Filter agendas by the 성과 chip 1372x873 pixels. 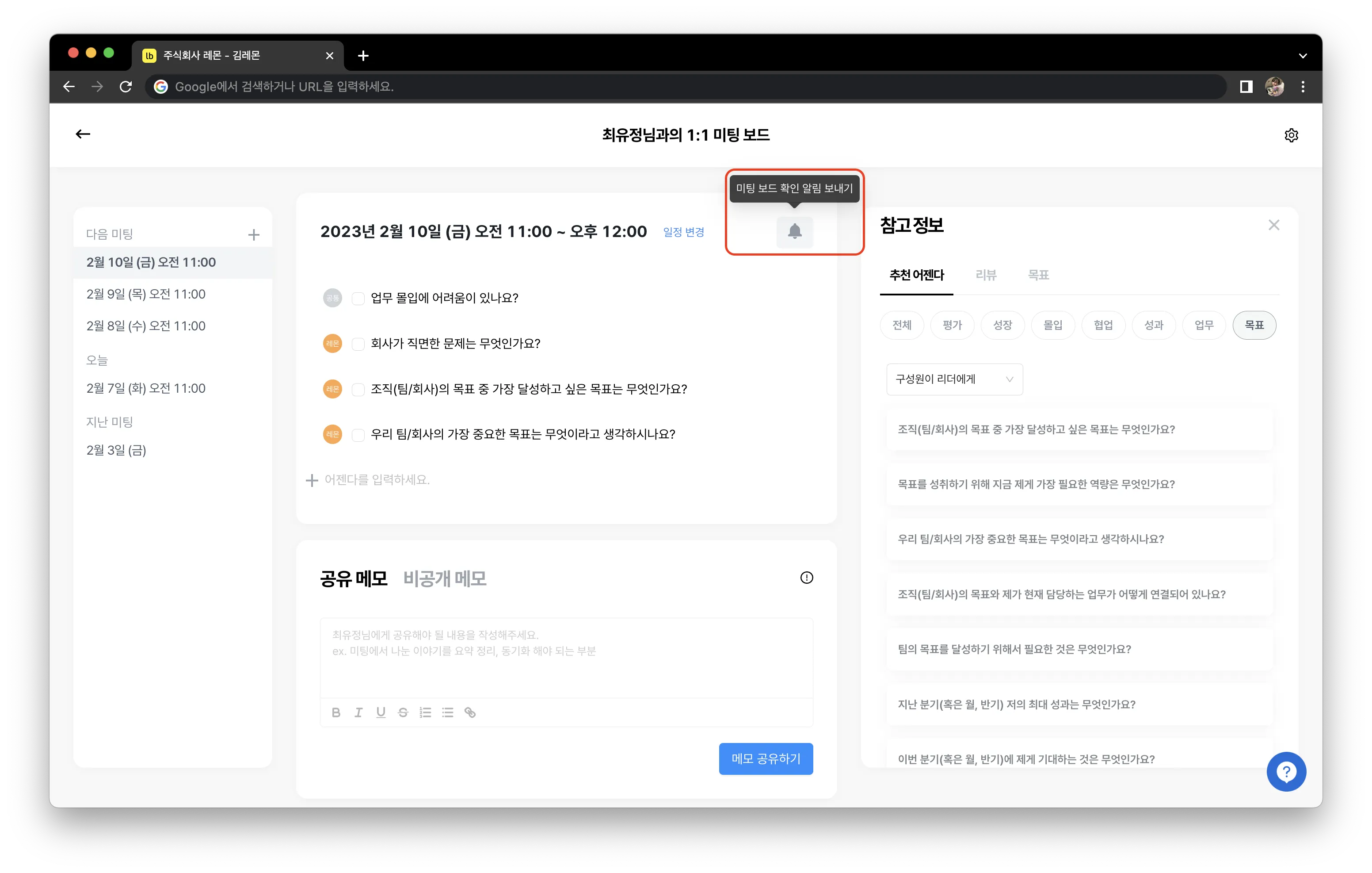[x=1153, y=325]
